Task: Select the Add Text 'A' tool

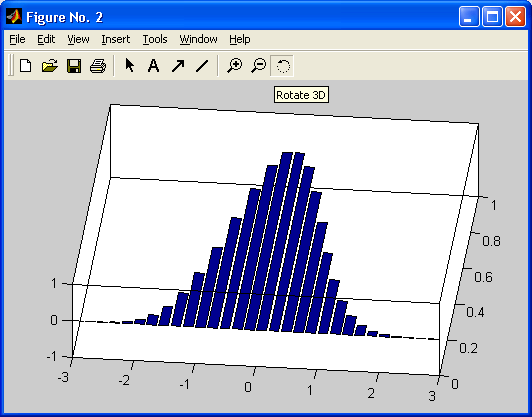Action: [154, 65]
